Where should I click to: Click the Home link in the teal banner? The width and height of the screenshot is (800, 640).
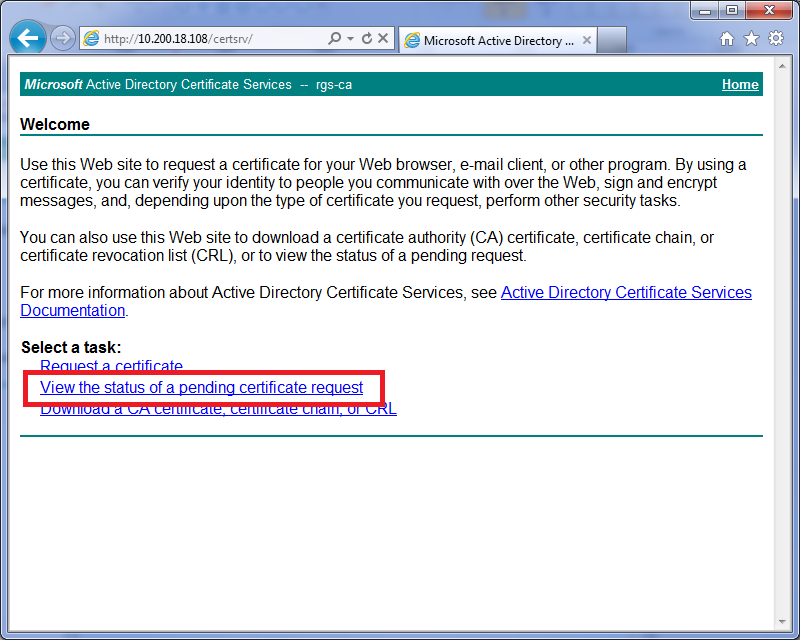pos(740,85)
